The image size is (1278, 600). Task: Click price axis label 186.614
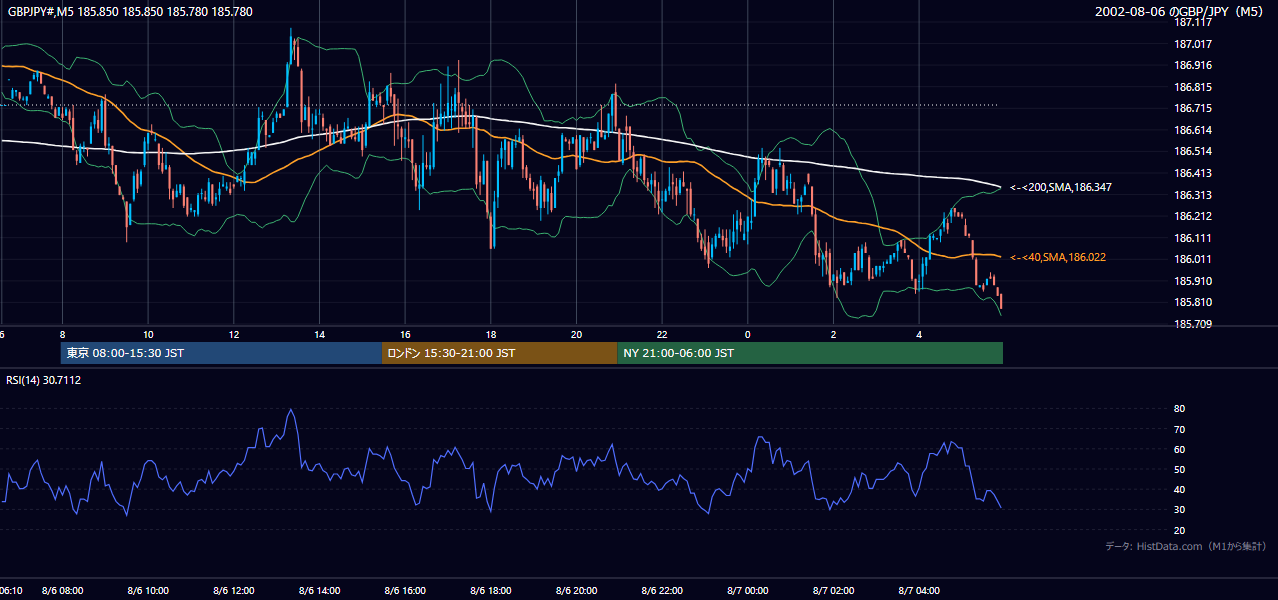(1193, 130)
